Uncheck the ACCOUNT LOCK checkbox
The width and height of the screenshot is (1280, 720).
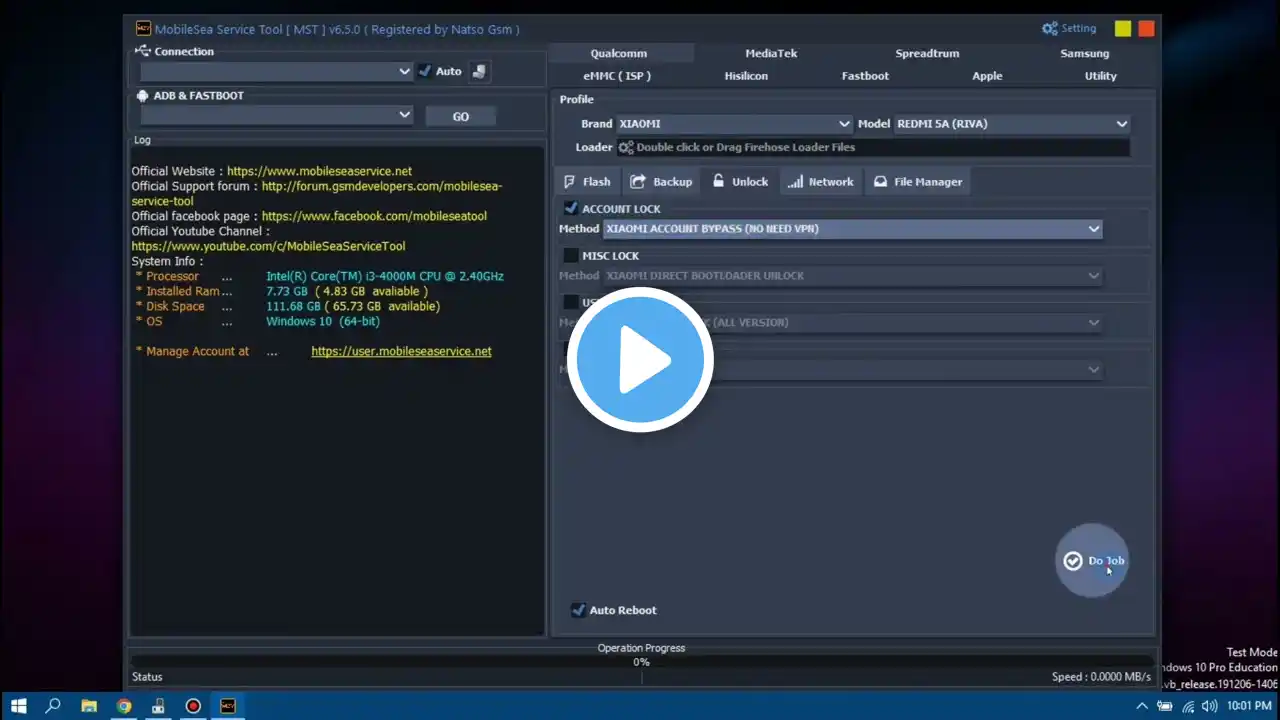571,209
